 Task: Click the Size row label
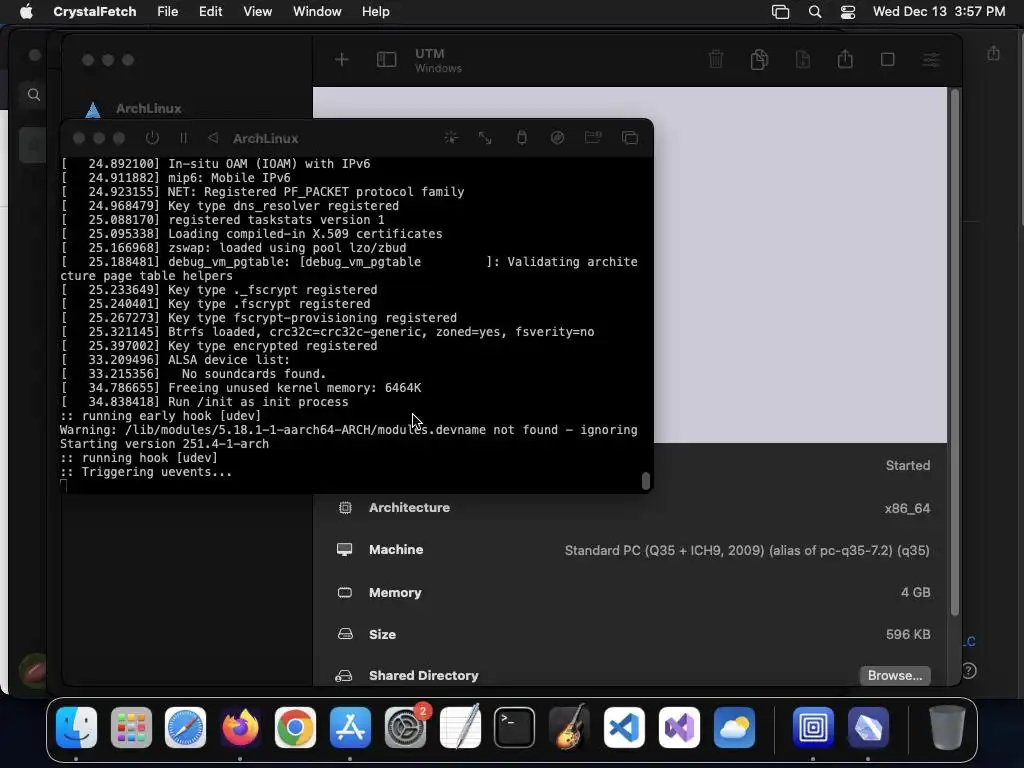[x=382, y=634]
